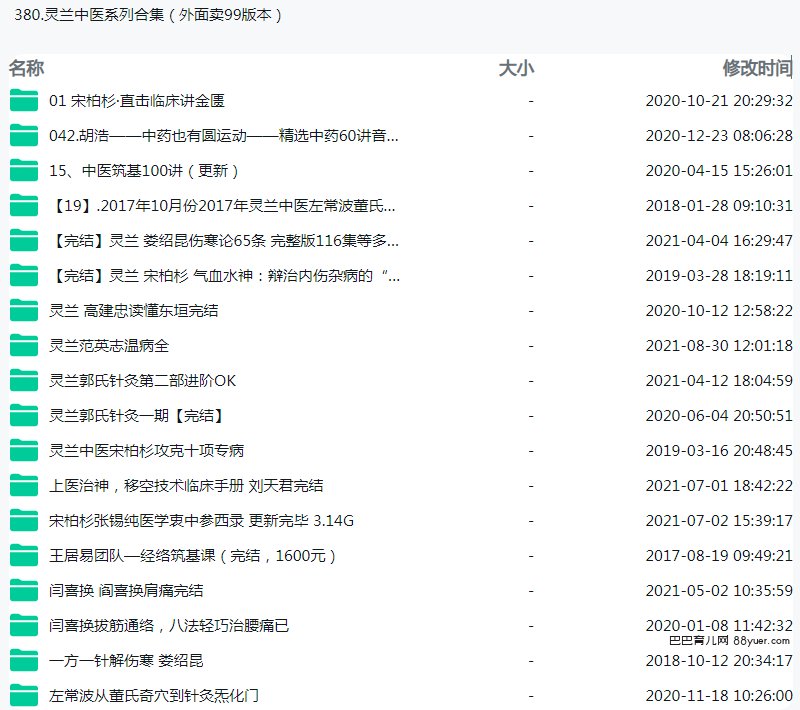Click the date 2021-07-01 18:42:22
Screen dimensions: 800x710
click(x=719, y=486)
